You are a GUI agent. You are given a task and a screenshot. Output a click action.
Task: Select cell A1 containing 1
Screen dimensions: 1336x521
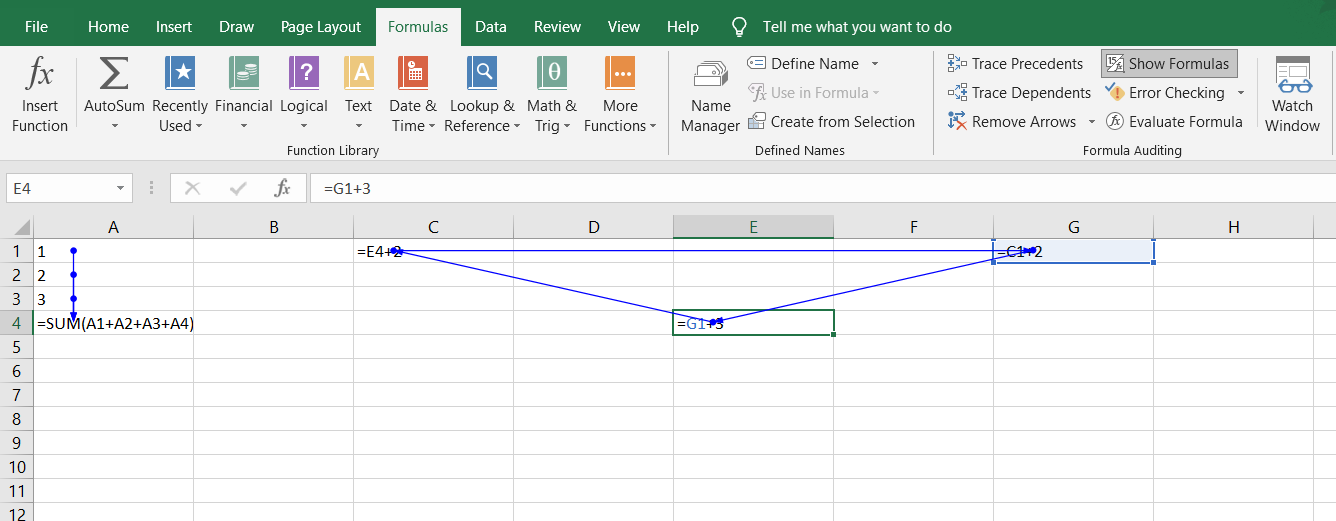[x=114, y=251]
